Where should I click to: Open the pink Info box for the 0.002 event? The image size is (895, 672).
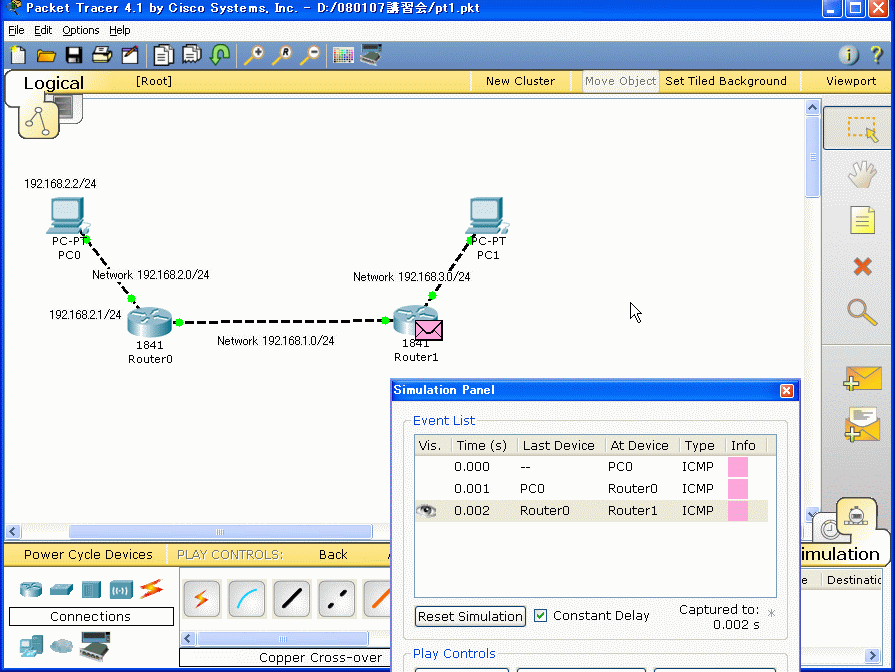(x=738, y=511)
